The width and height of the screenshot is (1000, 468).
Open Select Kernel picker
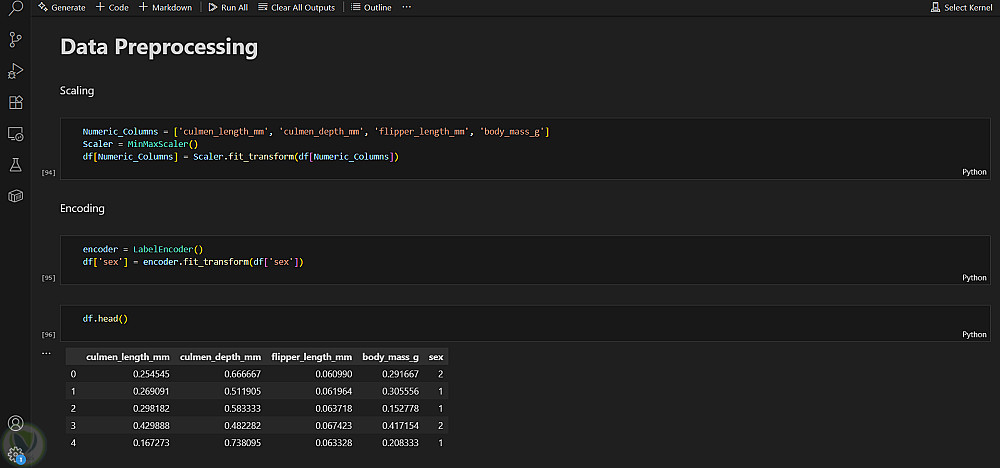click(x=961, y=7)
